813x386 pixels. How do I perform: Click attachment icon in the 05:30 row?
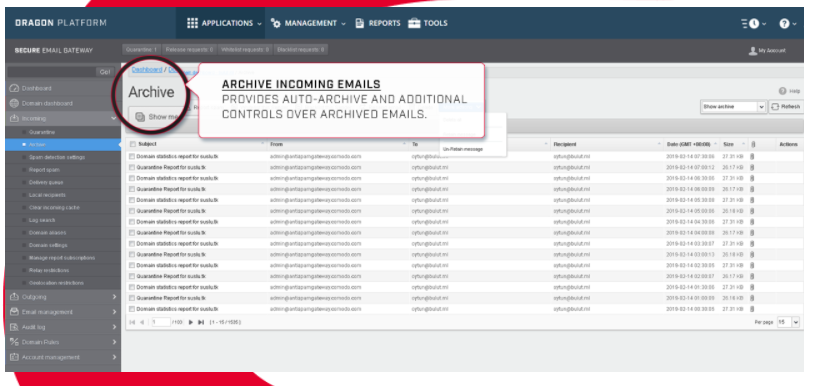[x=752, y=200]
